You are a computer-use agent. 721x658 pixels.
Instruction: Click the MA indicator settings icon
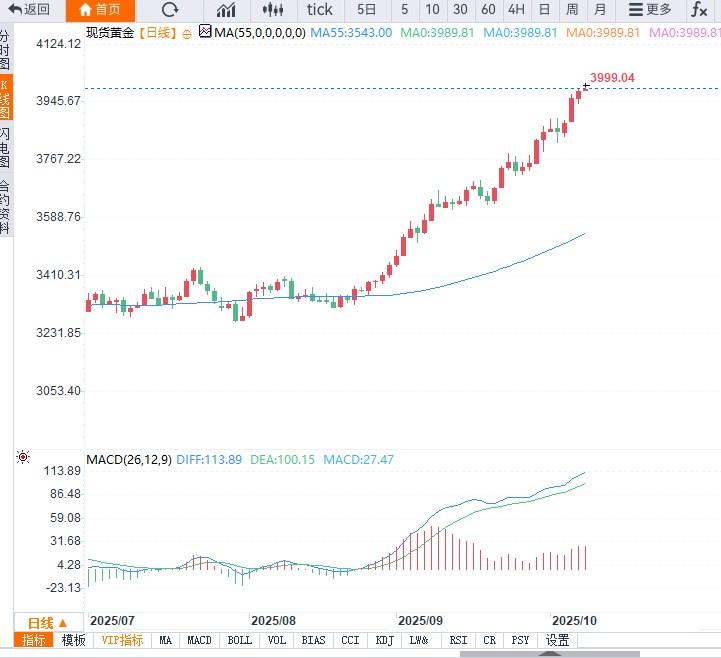(x=205, y=32)
